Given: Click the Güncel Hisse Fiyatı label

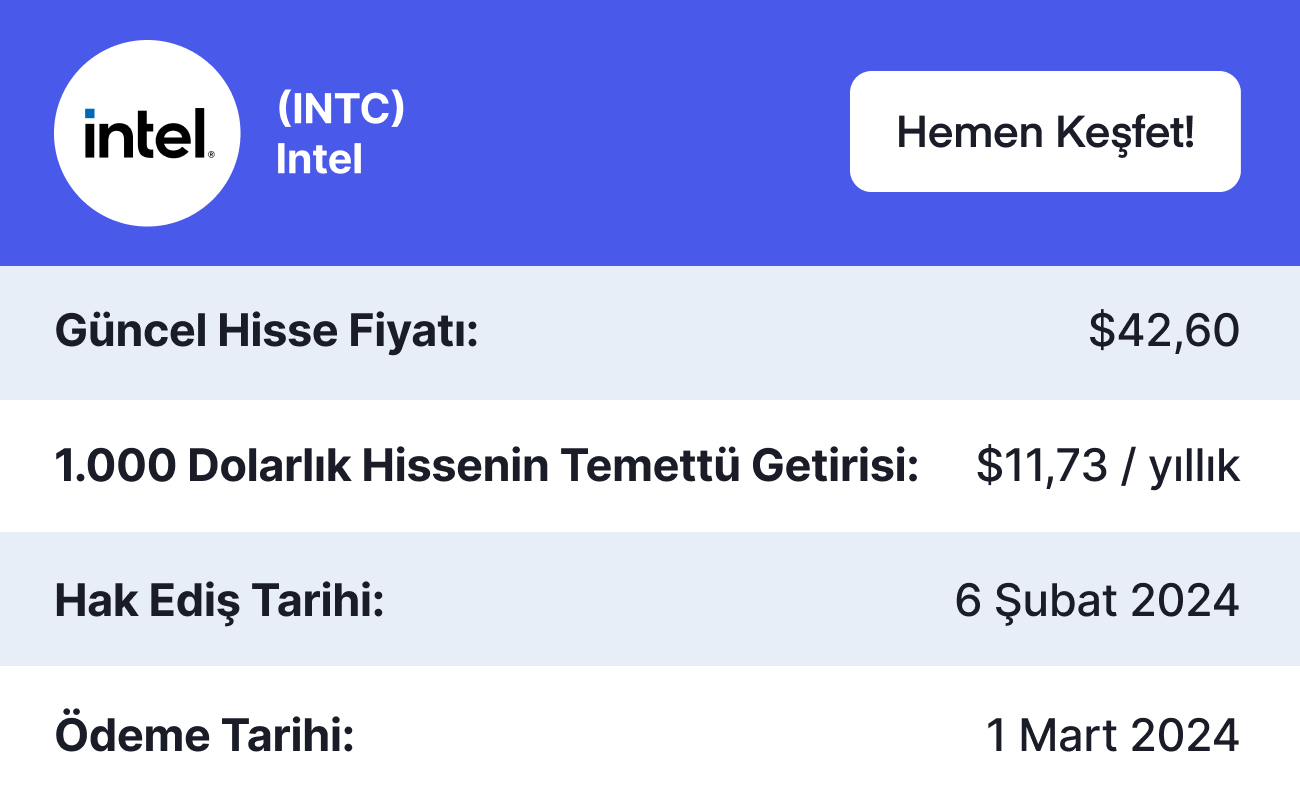Looking at the screenshot, I should pyautogui.click(x=267, y=332).
